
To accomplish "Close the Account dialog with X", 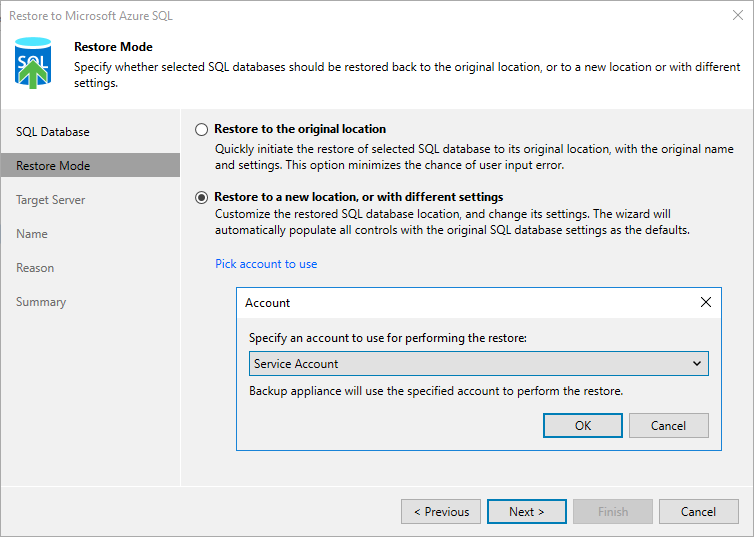I will [x=706, y=302].
